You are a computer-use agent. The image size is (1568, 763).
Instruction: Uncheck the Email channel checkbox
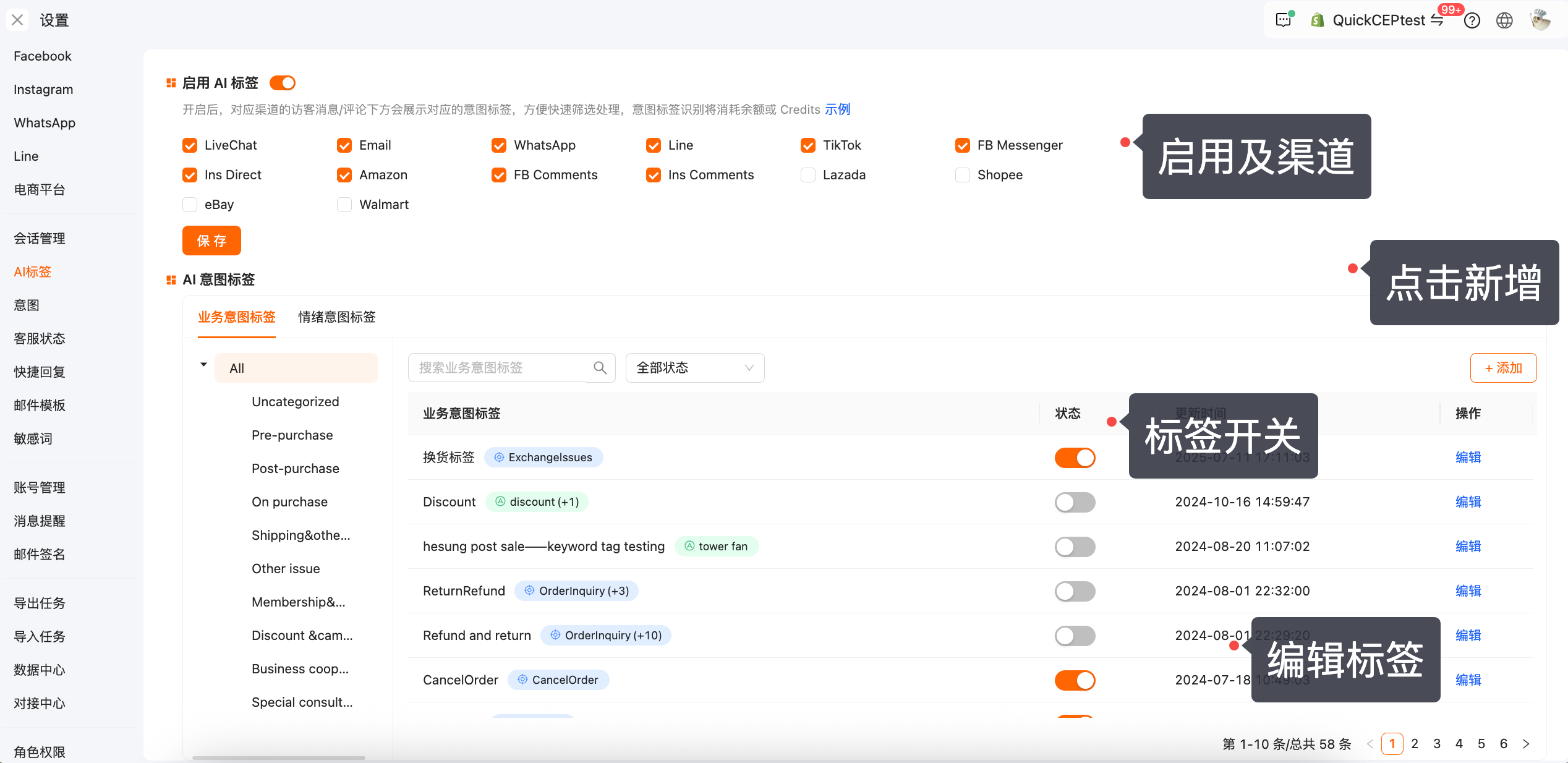tap(344, 145)
